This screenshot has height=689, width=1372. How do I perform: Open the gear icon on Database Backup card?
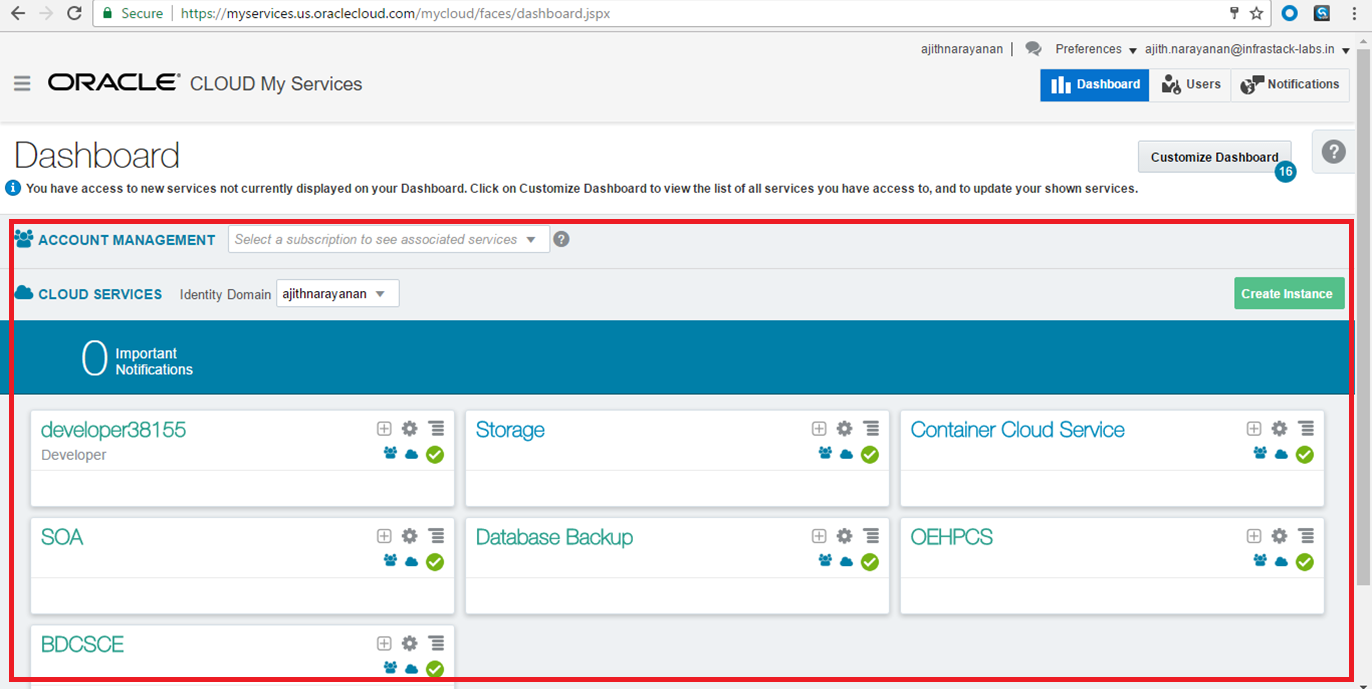pos(844,536)
